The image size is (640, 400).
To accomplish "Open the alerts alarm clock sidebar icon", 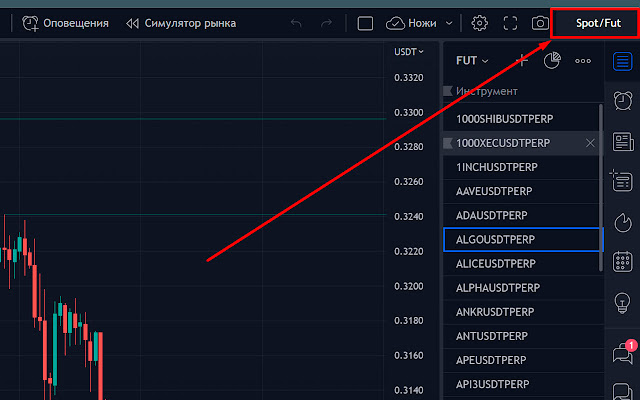I will tap(623, 100).
